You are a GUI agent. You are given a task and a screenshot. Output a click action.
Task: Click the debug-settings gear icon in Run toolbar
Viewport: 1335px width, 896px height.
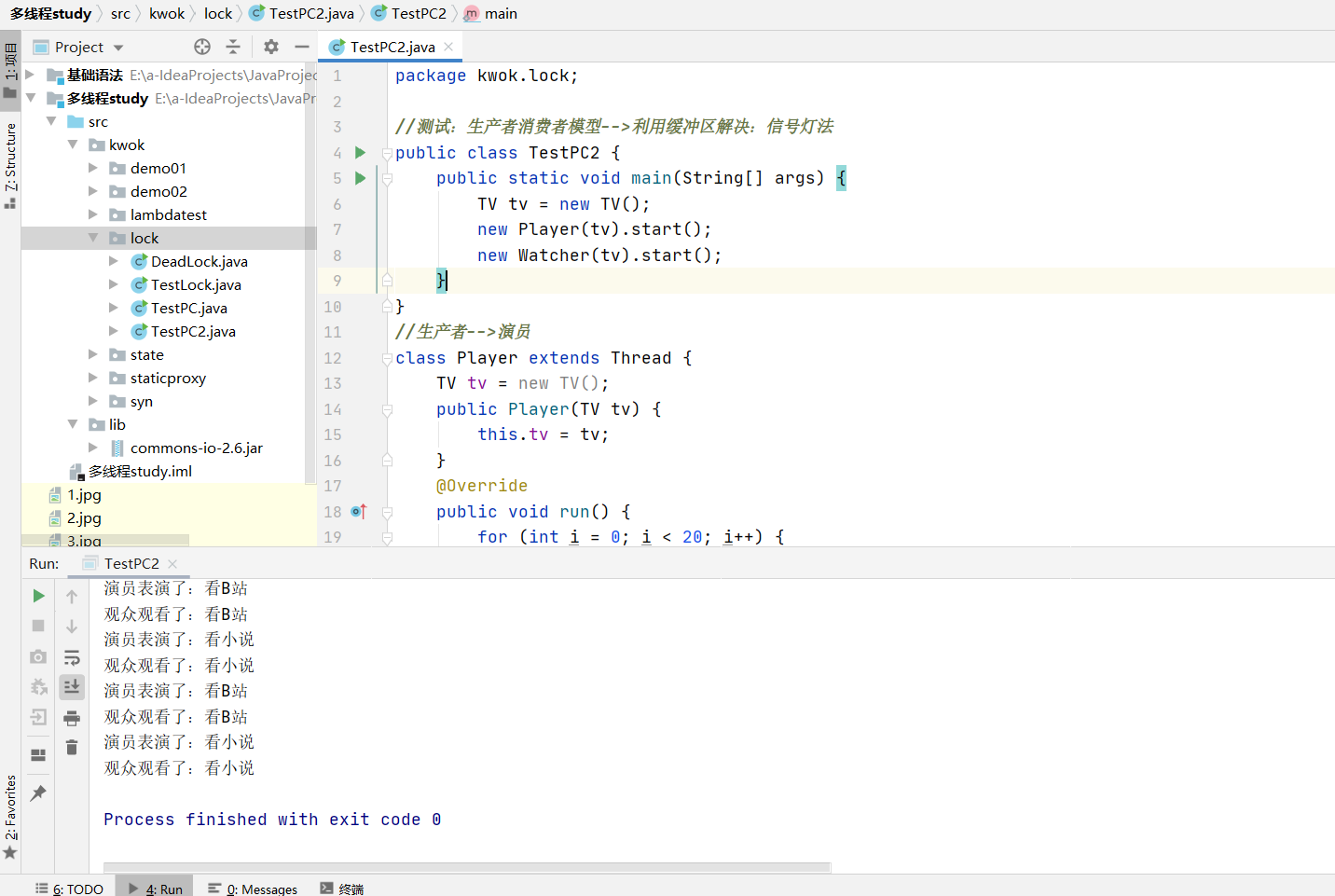(38, 687)
